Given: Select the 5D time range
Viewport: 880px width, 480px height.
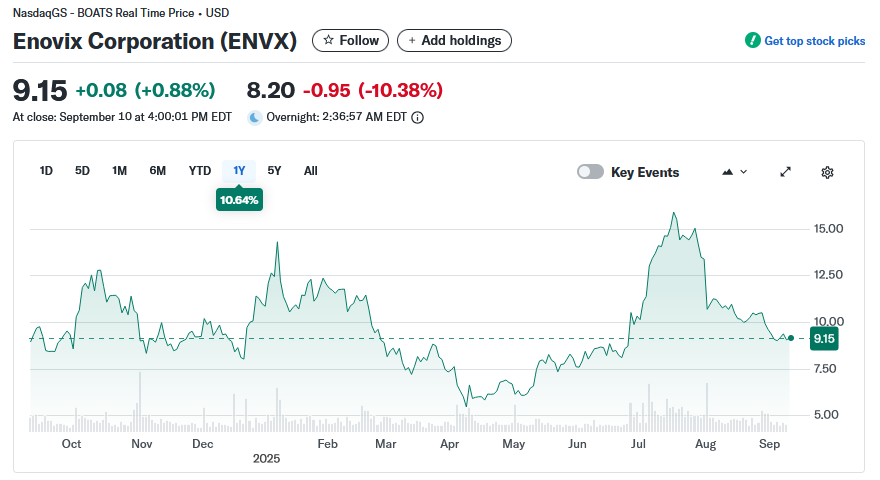Looking at the screenshot, I should (x=82, y=171).
